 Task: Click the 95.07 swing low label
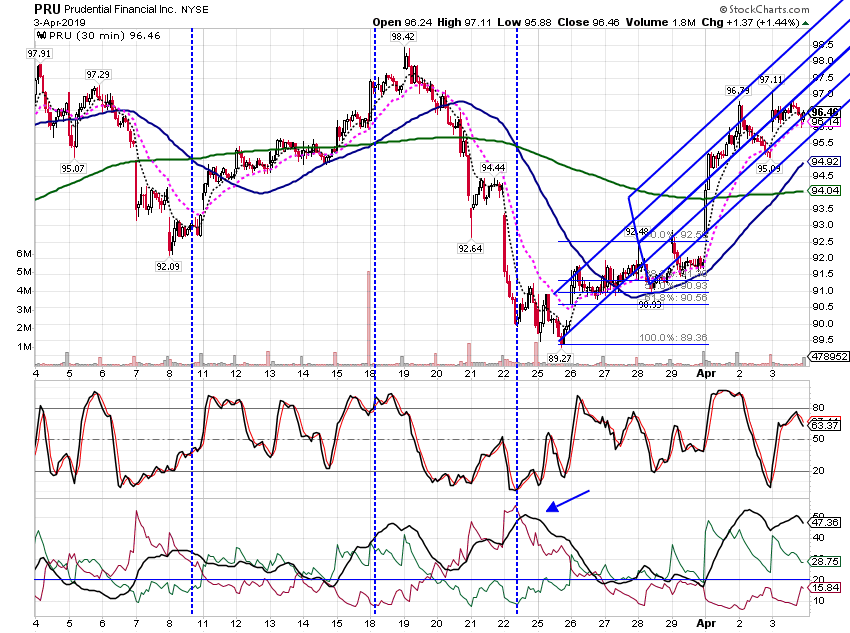[x=73, y=169]
